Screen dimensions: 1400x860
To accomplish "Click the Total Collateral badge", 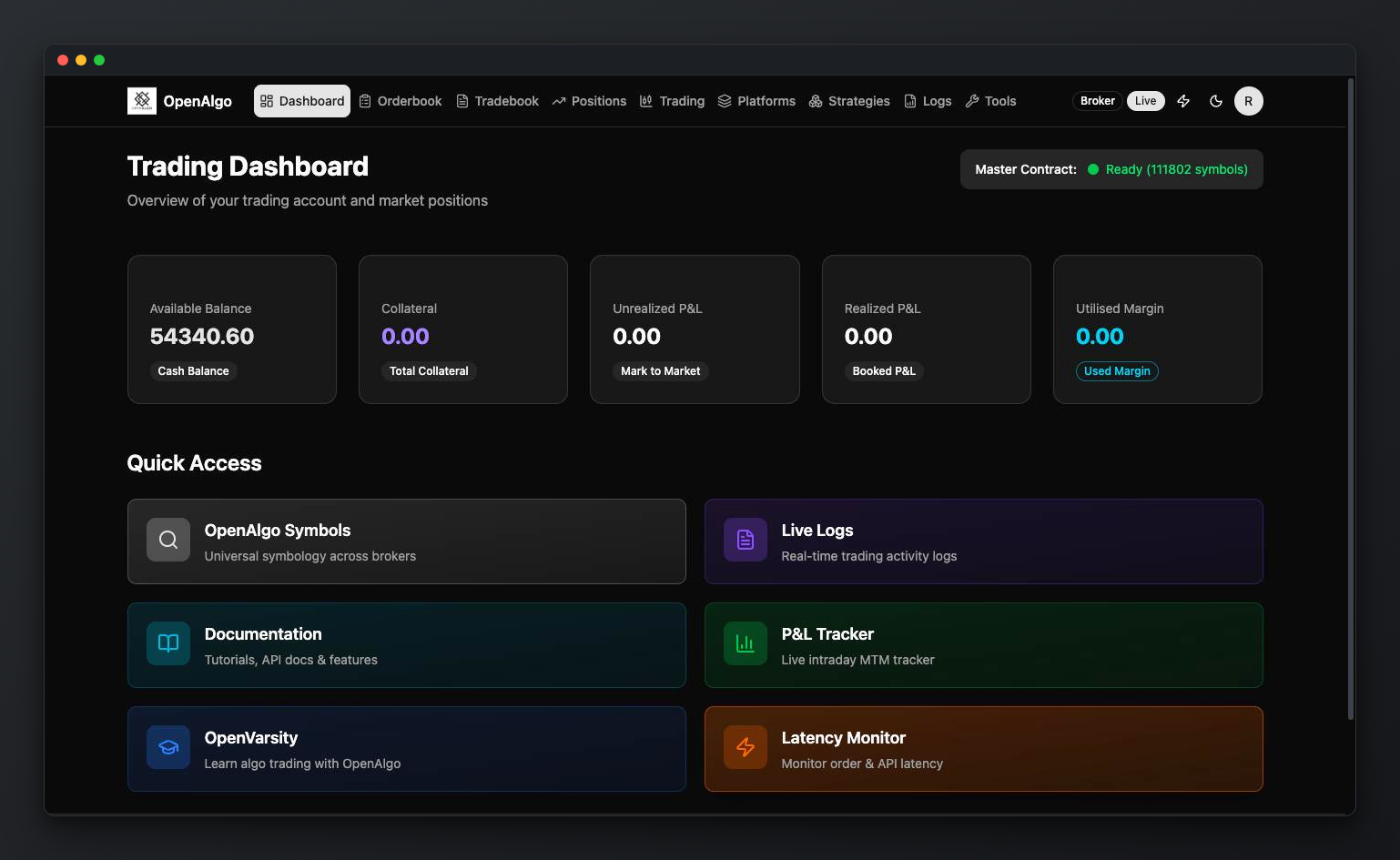I will click(429, 371).
